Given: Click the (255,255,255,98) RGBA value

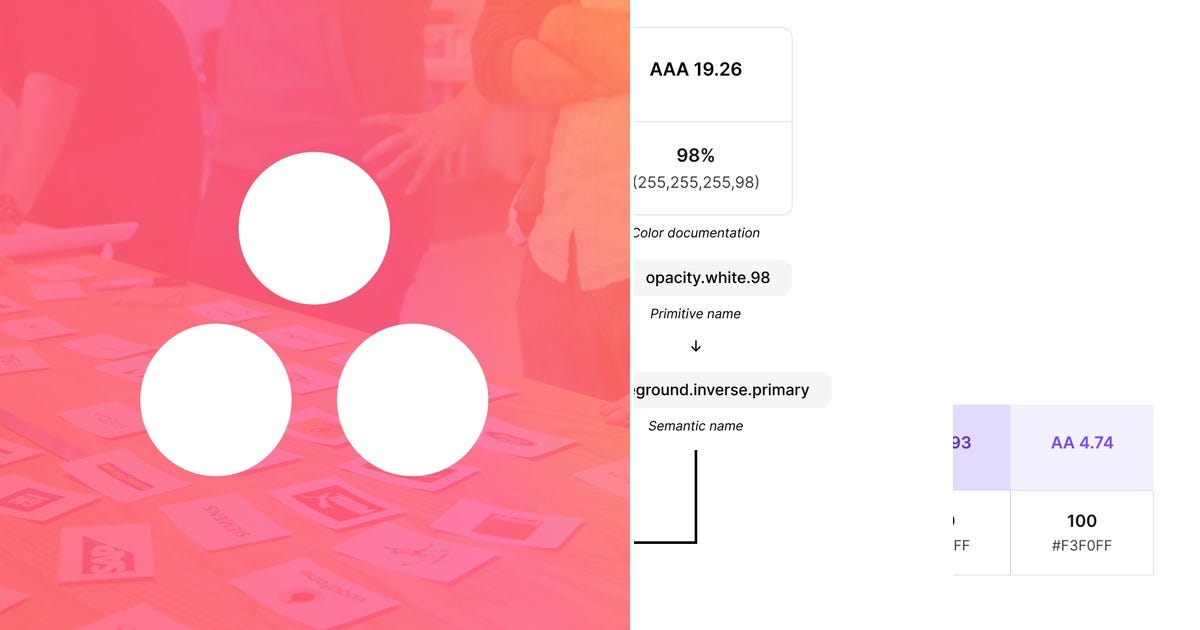Looking at the screenshot, I should [697, 182].
